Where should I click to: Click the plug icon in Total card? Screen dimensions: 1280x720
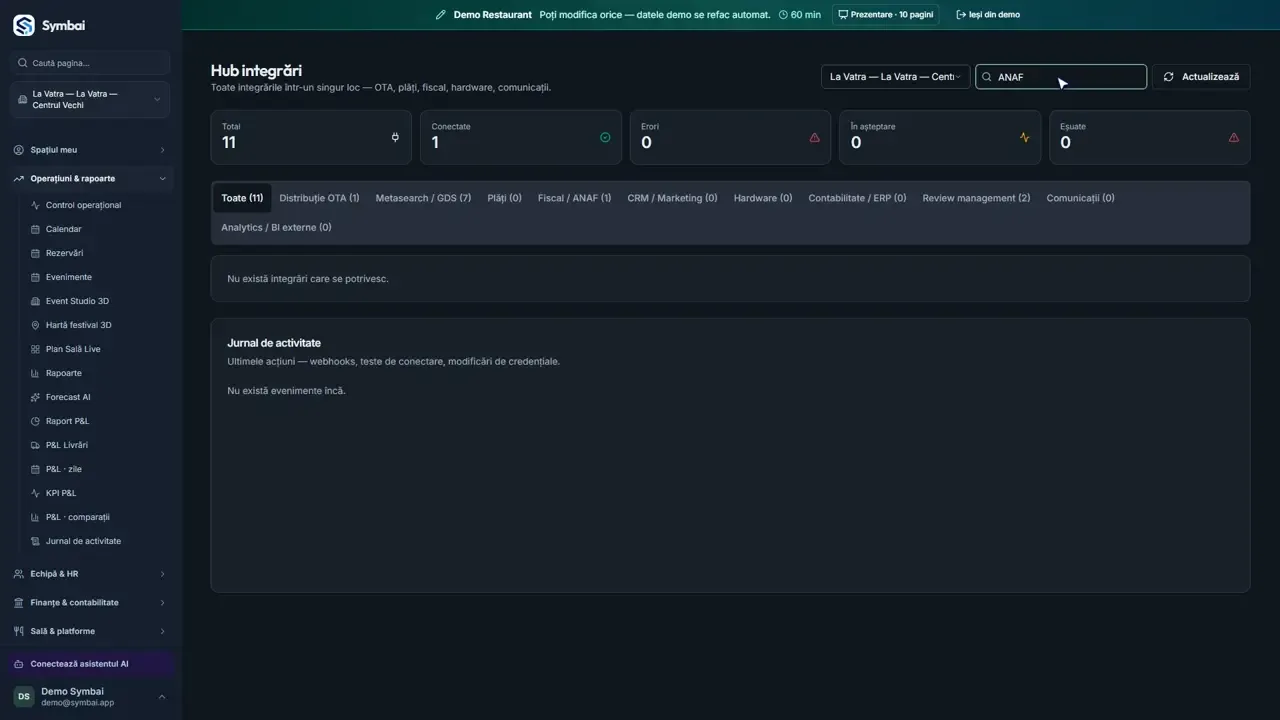(395, 137)
